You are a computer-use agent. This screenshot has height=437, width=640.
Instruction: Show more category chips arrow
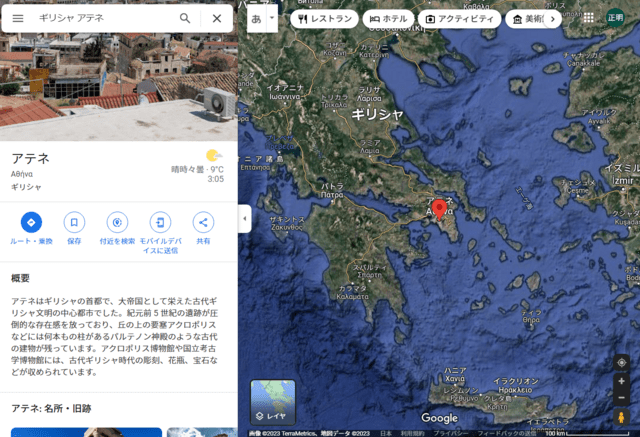553,19
